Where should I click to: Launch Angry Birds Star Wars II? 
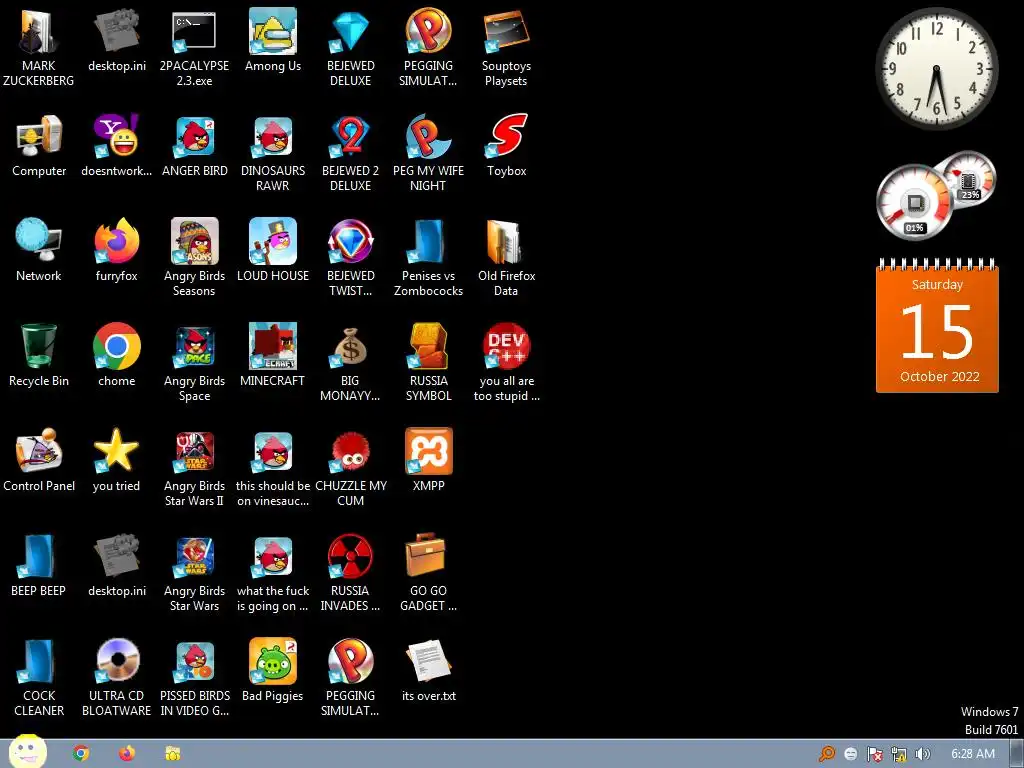click(194, 452)
